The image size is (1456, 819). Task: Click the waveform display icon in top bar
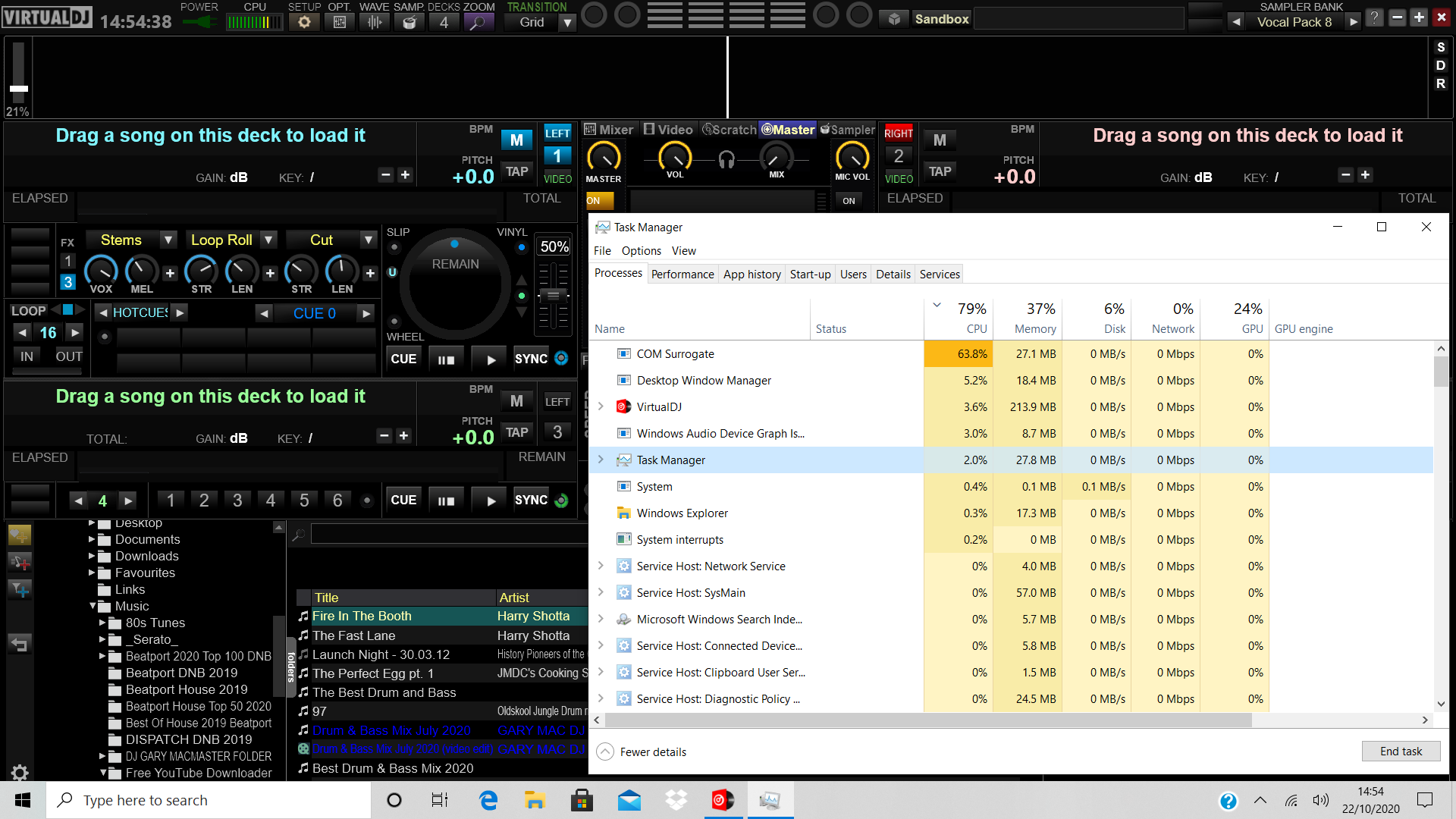point(375,22)
